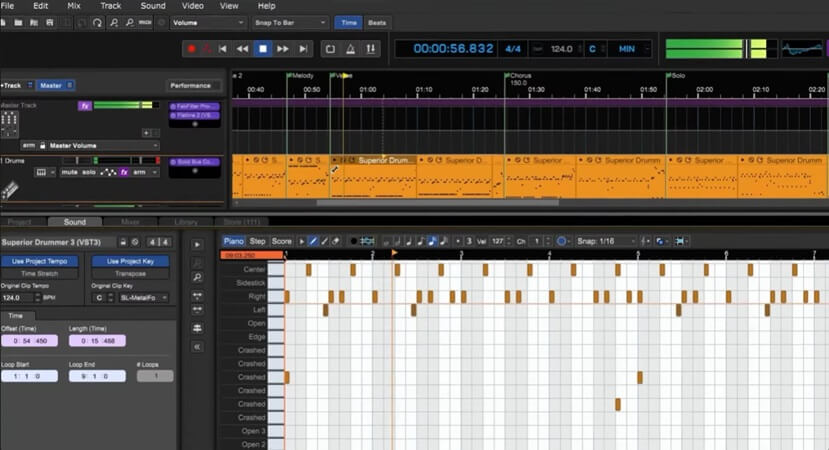Select Piano roll view
The width and height of the screenshot is (829, 450).
[233, 241]
